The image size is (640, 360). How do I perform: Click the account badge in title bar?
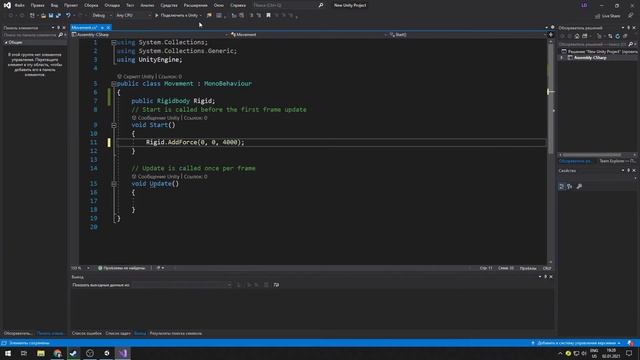584,5
